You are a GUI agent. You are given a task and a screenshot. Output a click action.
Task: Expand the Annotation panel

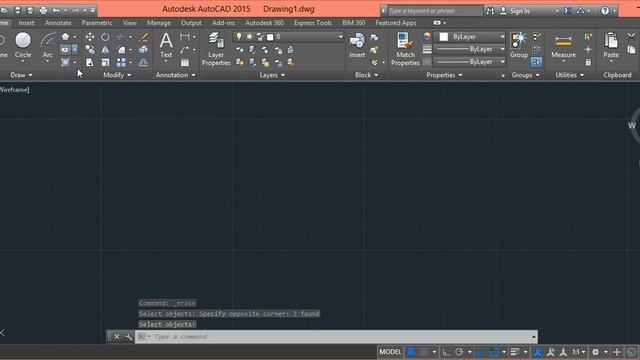(x=176, y=75)
